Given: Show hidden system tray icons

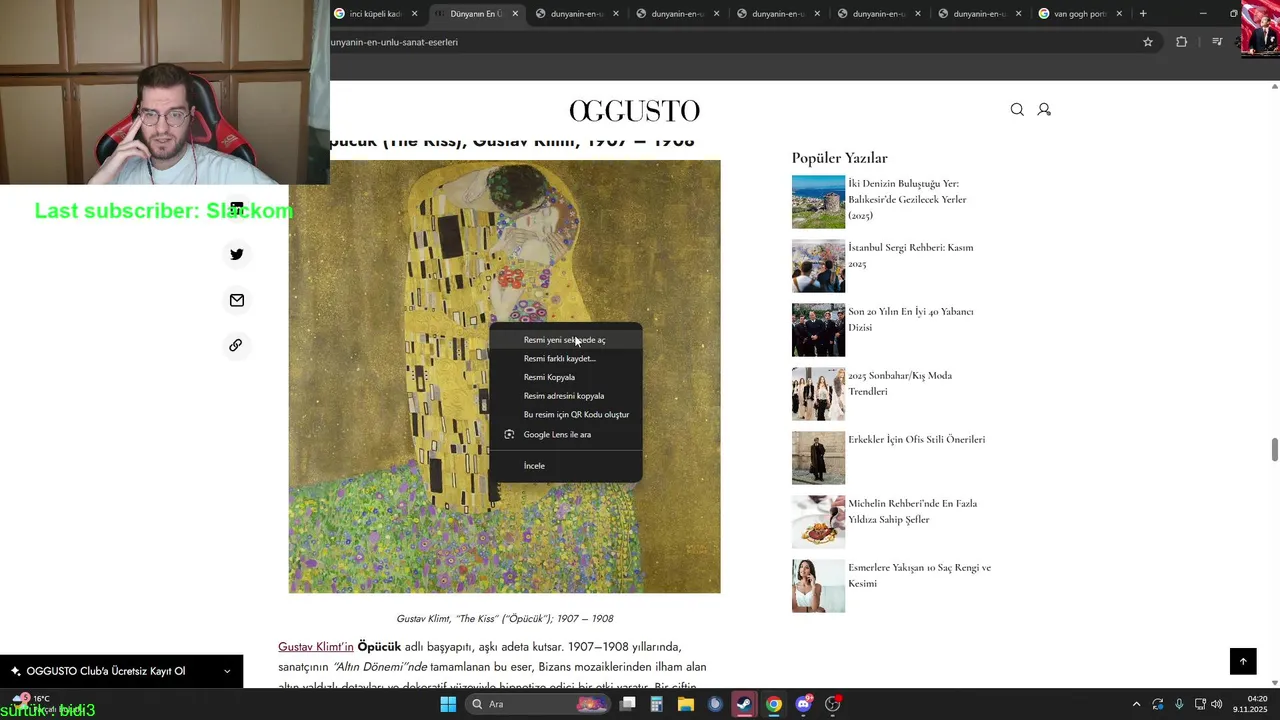Looking at the screenshot, I should pos(1136,704).
